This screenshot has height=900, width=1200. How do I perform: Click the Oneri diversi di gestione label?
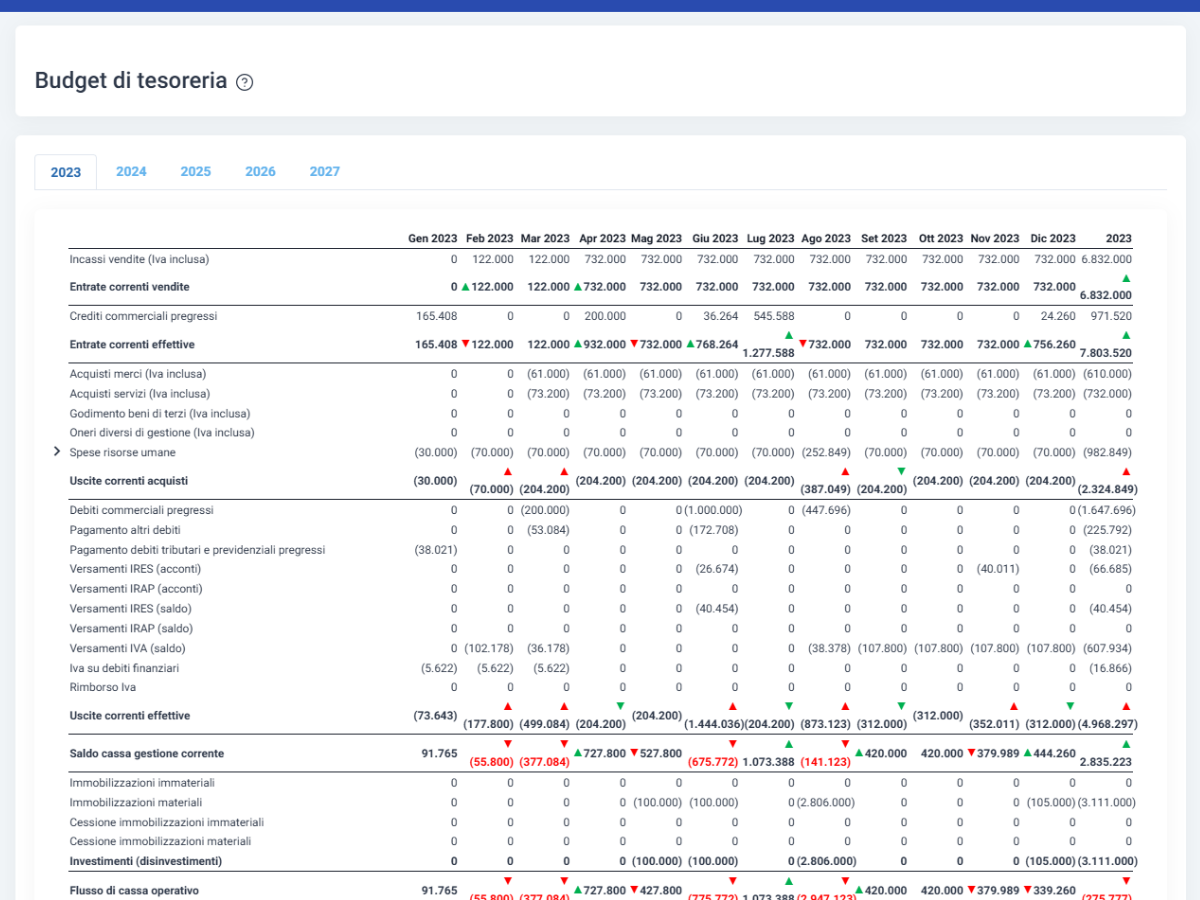(x=162, y=433)
